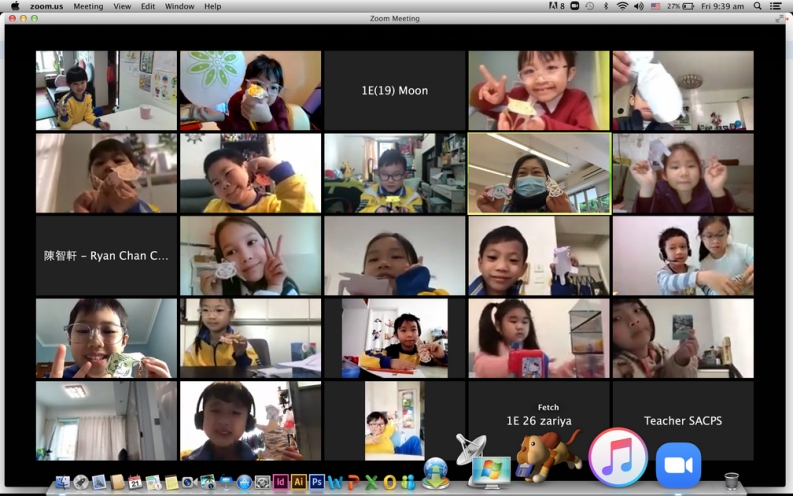
Task: Toggle full screen with the window's arrows icon
Action: click(x=780, y=18)
